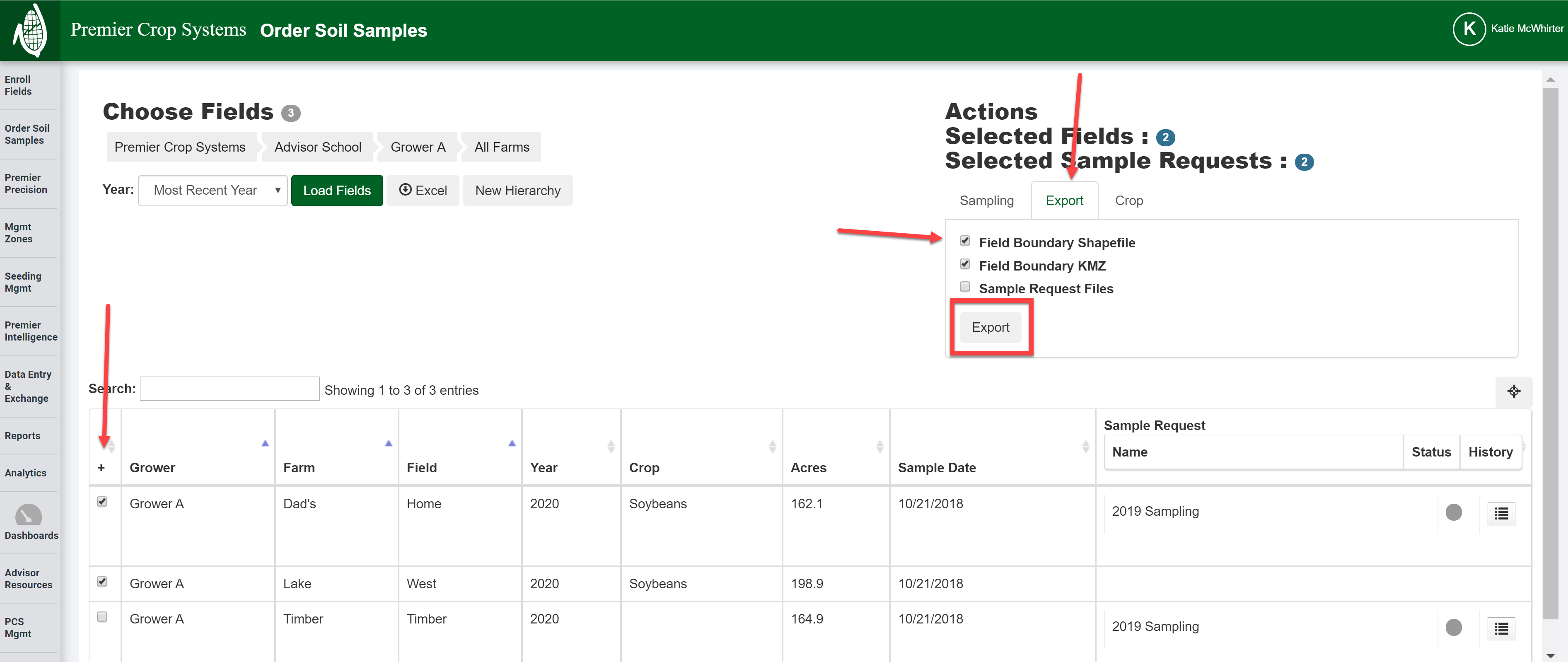
Task: Sort the Grower column using its arrow
Action: click(x=265, y=444)
